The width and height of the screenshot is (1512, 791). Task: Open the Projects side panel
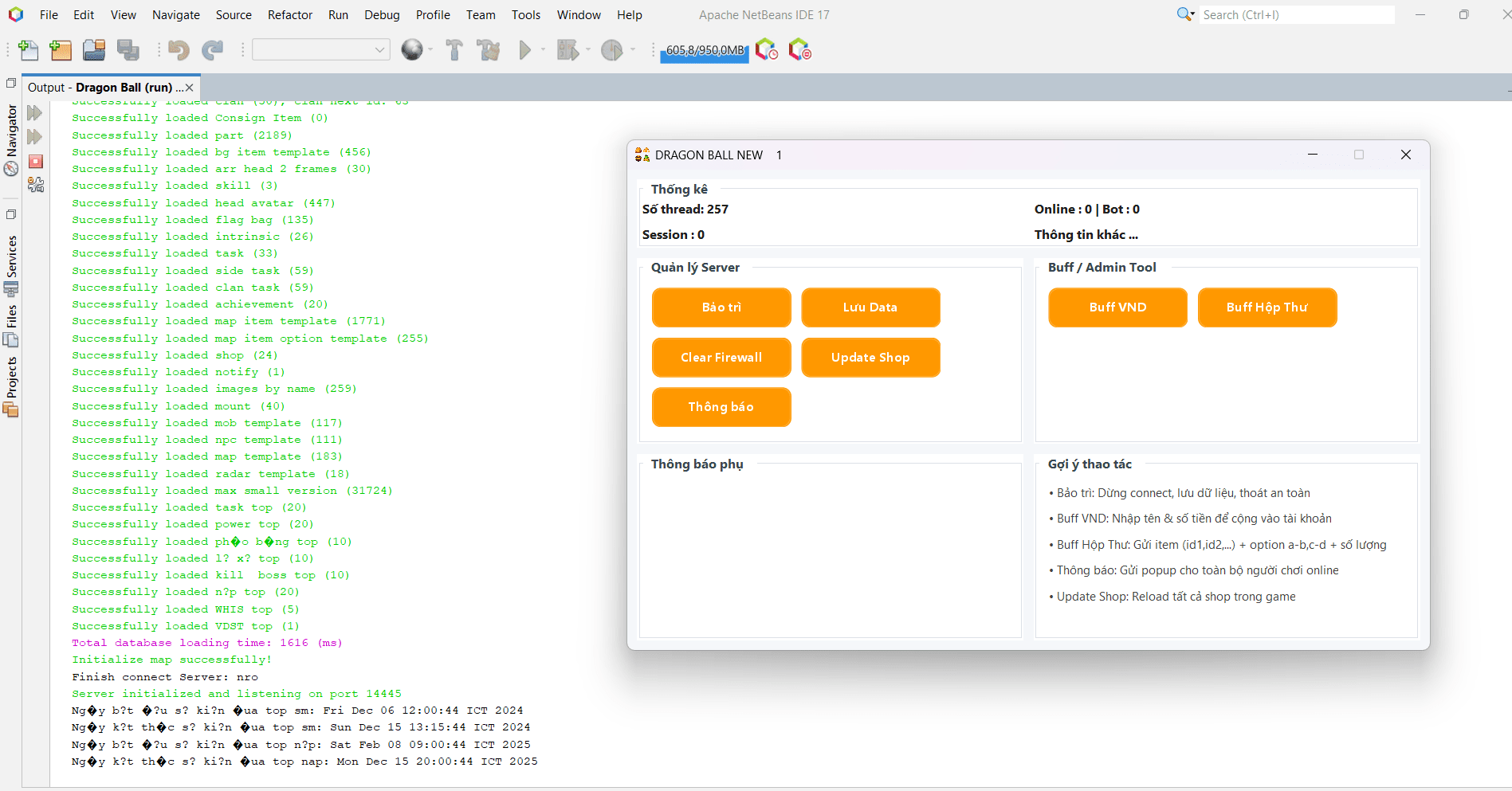pos(11,387)
